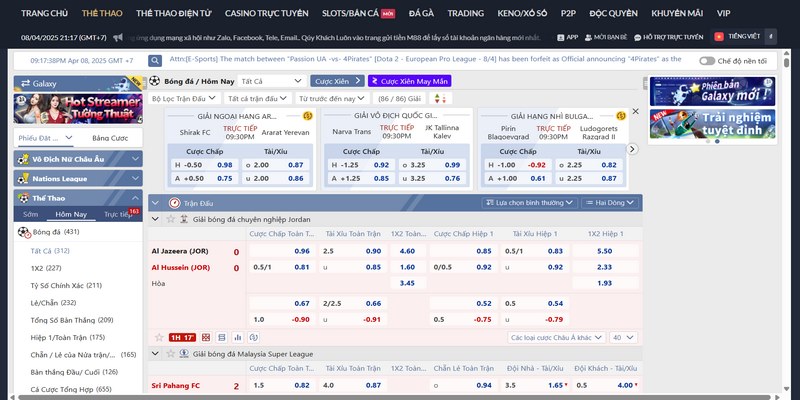Open ĐÁ GÀ menu

click(x=421, y=13)
